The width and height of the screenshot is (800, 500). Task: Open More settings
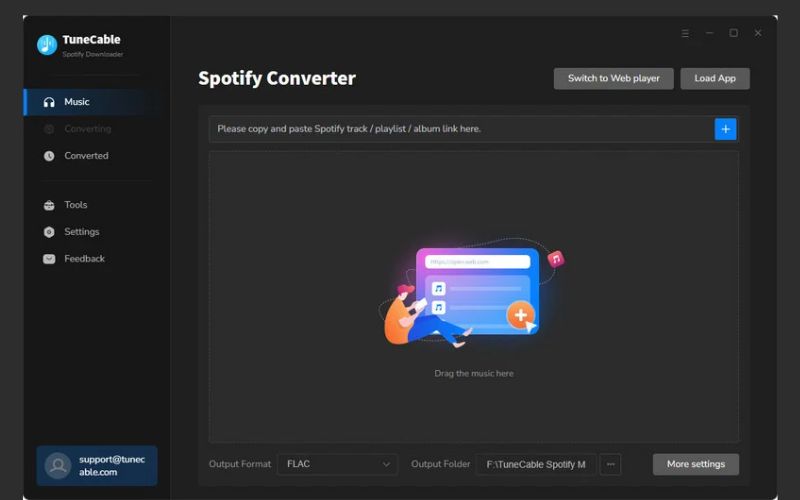click(x=695, y=464)
